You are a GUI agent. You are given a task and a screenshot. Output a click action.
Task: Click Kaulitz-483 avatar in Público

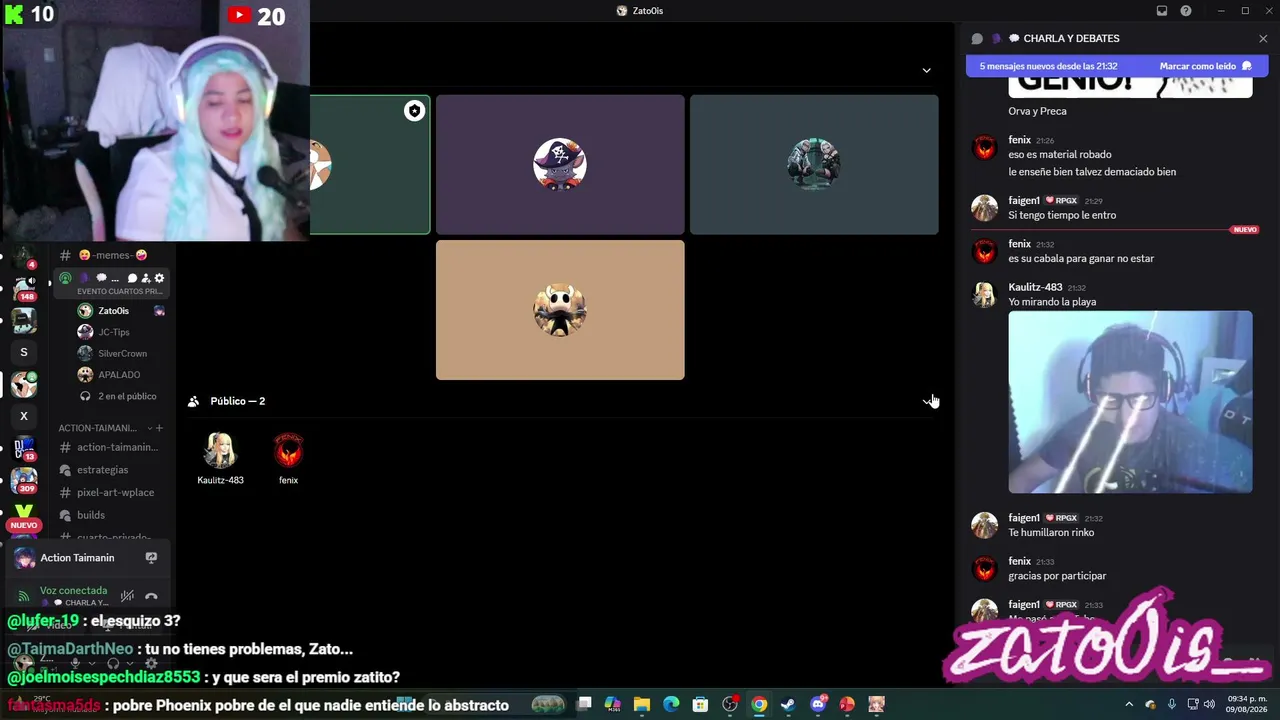coord(220,451)
